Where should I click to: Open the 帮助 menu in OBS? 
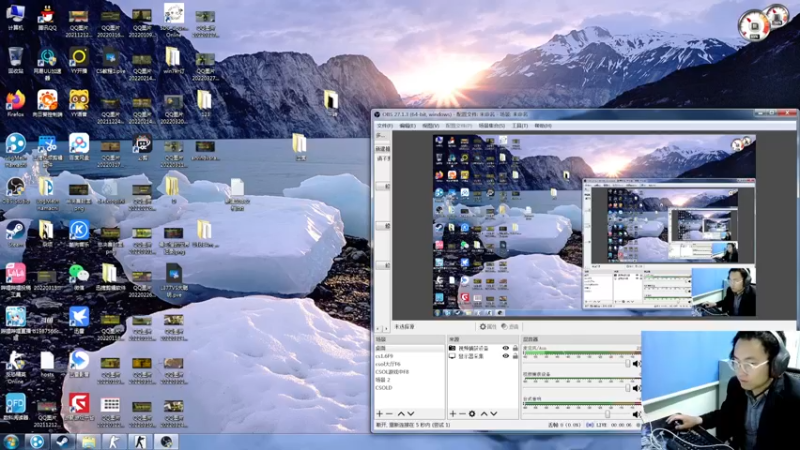(x=542, y=126)
